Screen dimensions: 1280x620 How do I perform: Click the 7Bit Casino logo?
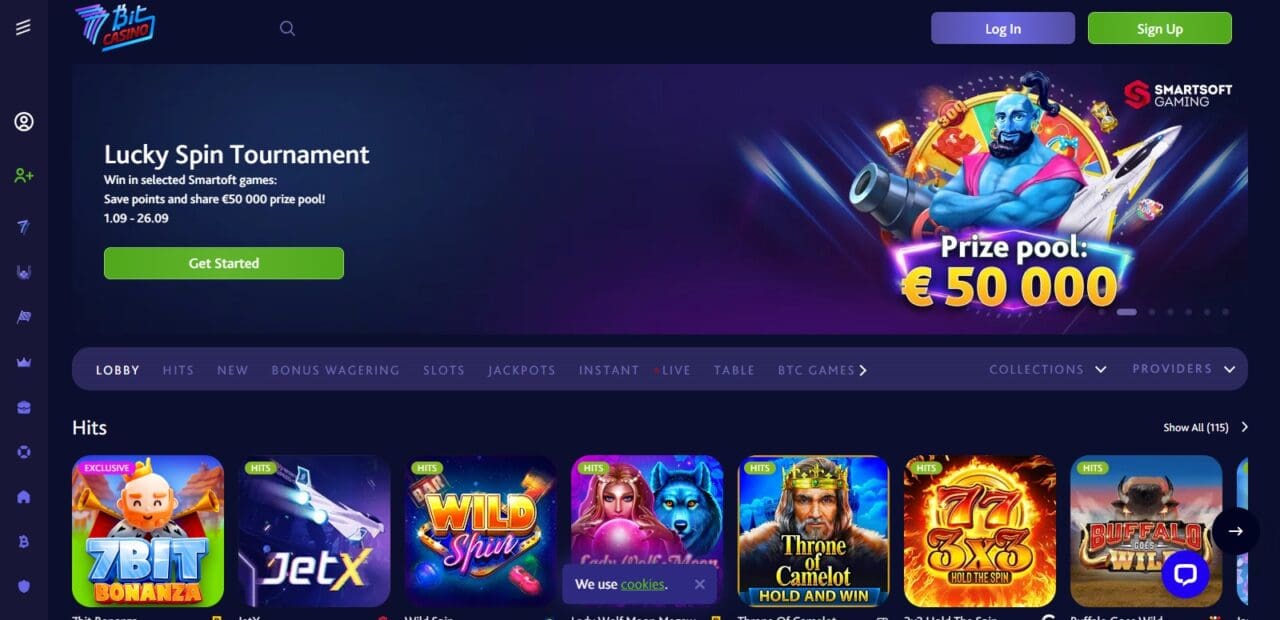coord(115,27)
